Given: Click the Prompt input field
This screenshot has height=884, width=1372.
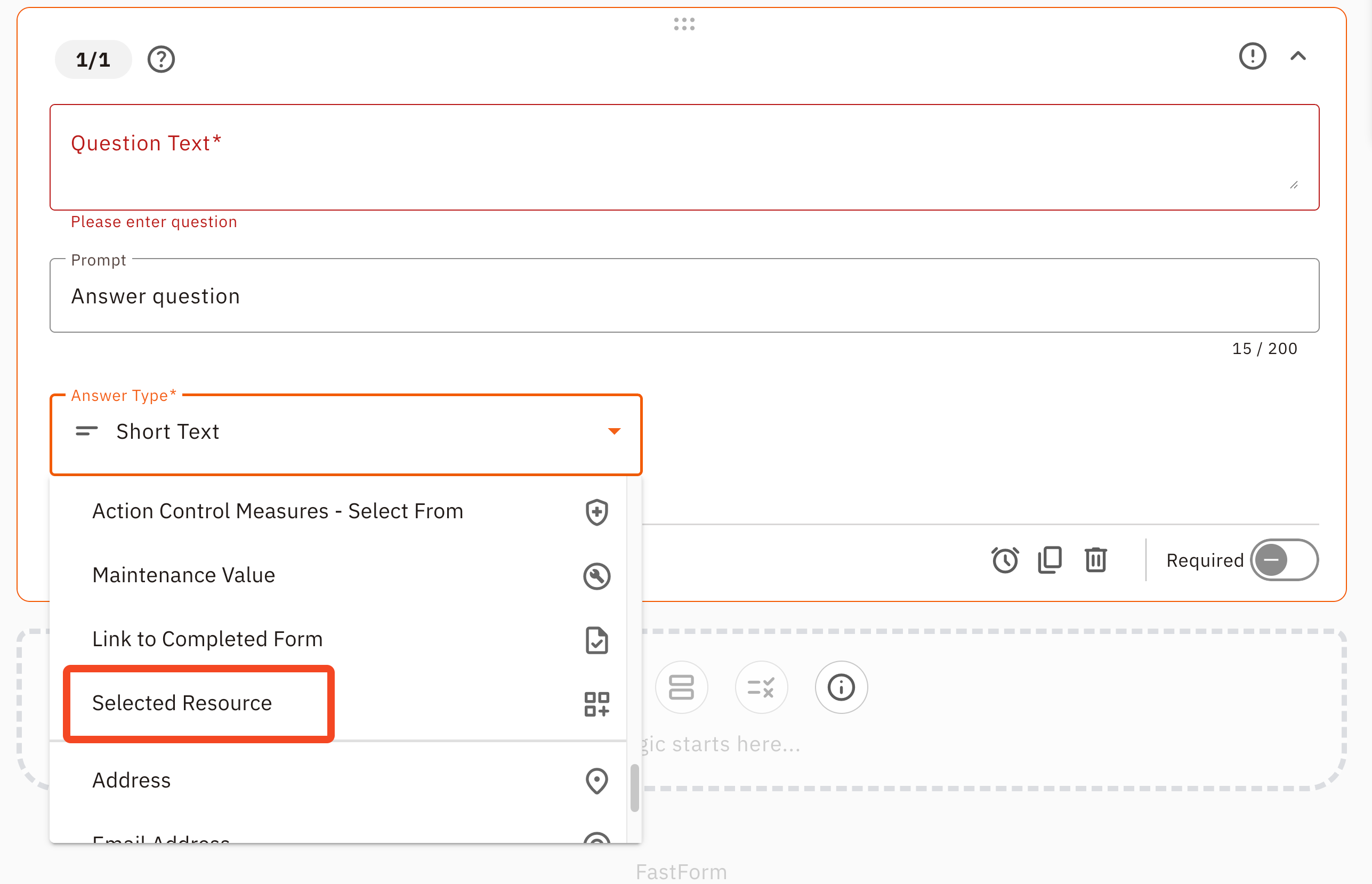Looking at the screenshot, I should click(684, 296).
